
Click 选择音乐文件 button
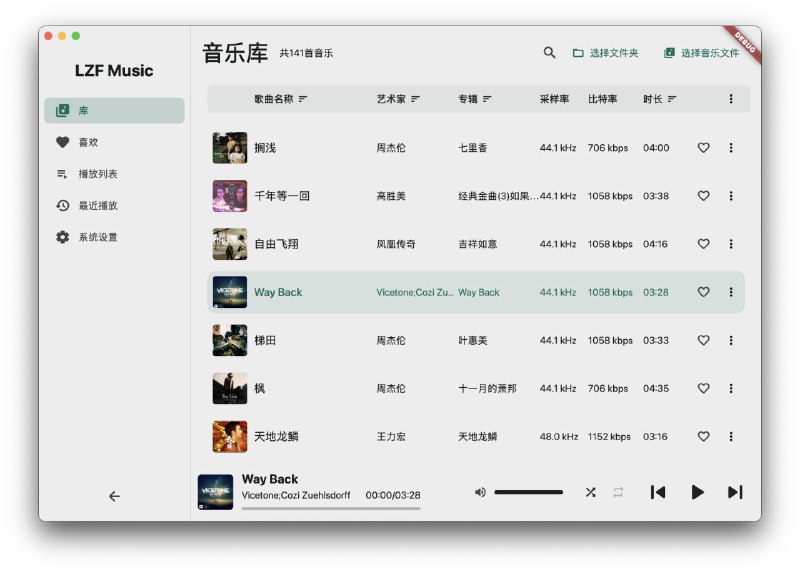(701, 53)
